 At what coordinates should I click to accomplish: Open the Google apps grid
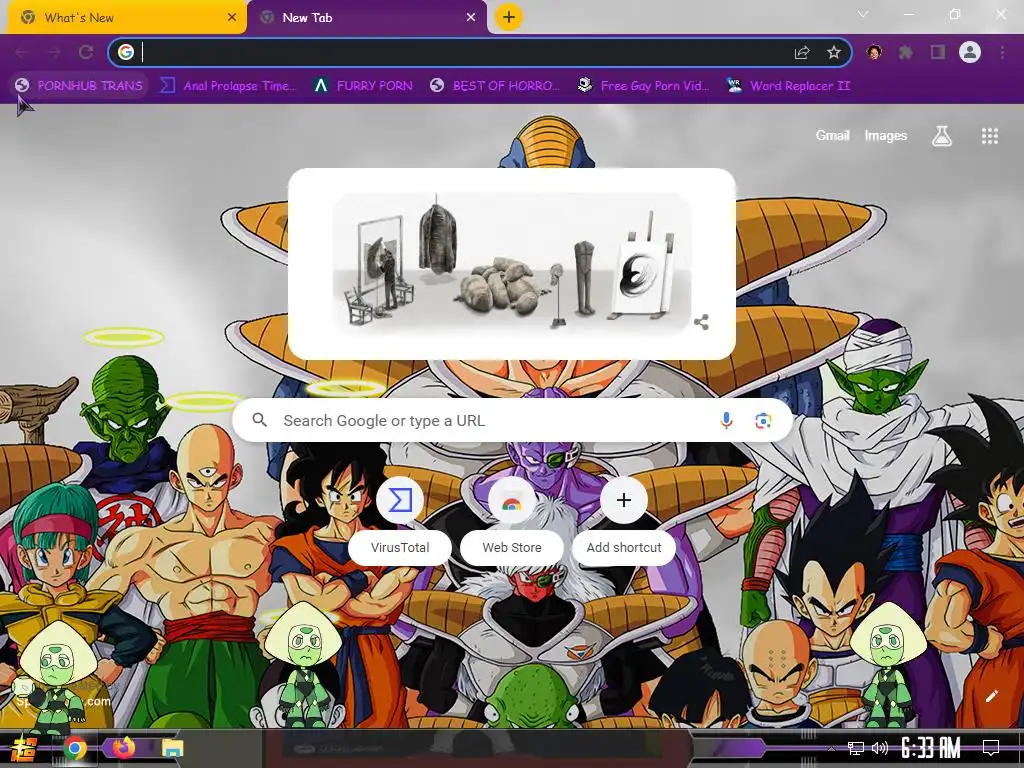tap(990, 136)
